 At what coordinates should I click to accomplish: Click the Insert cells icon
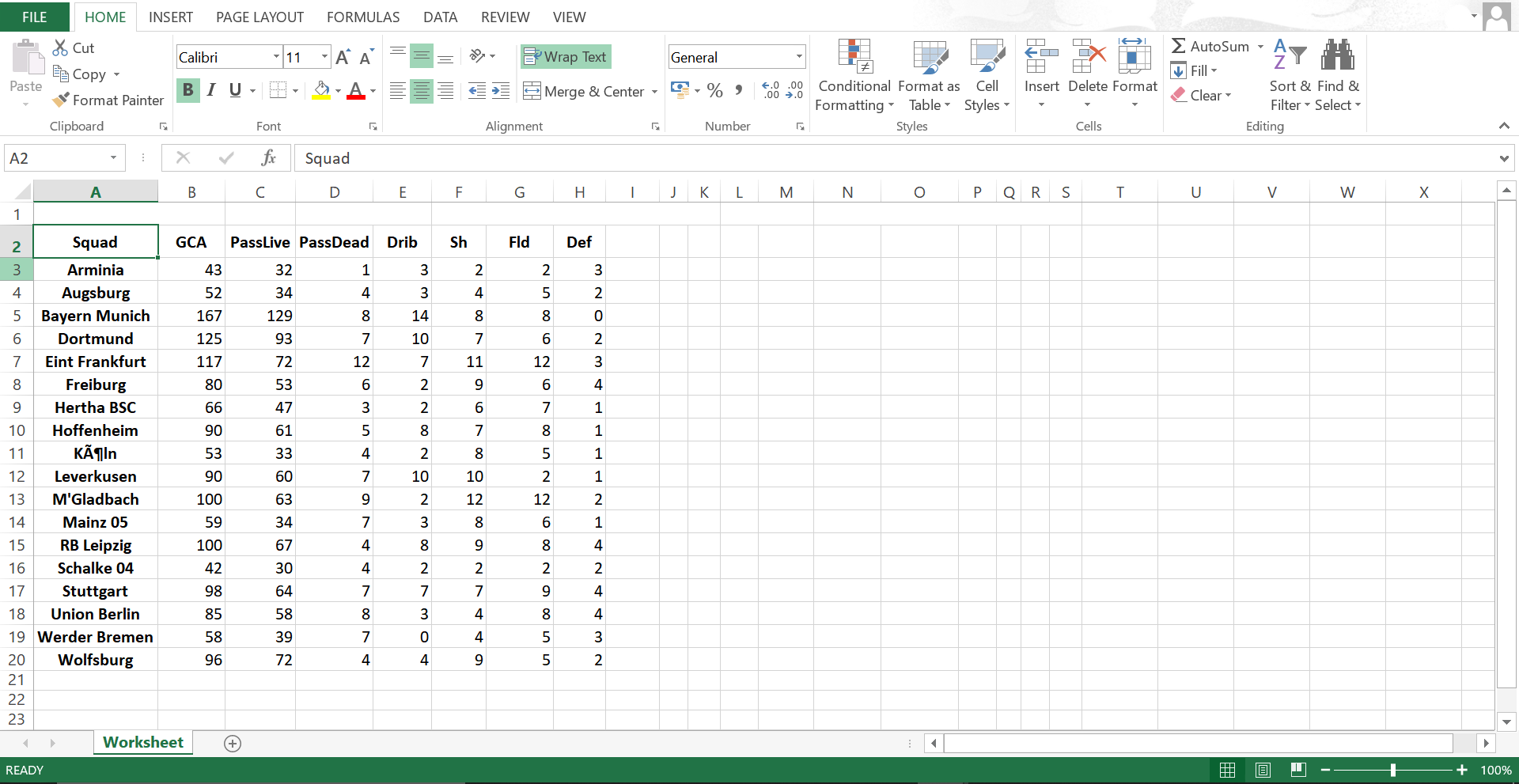pos(1041,56)
